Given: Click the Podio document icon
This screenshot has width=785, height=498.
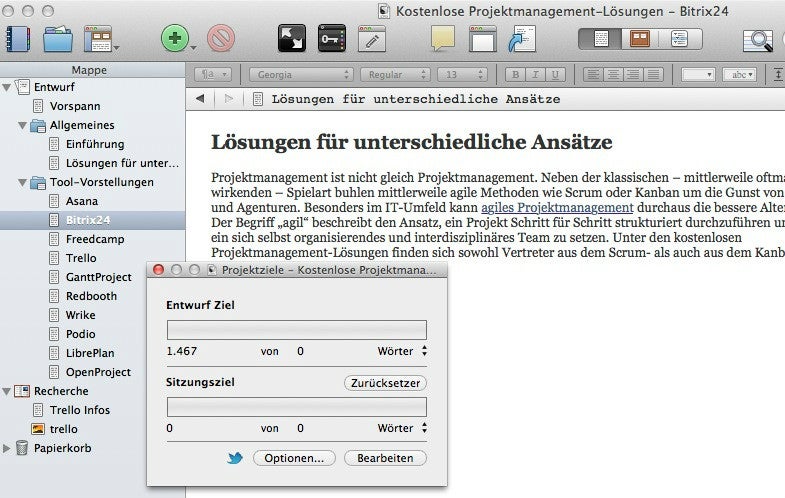Looking at the screenshot, I should pos(54,334).
